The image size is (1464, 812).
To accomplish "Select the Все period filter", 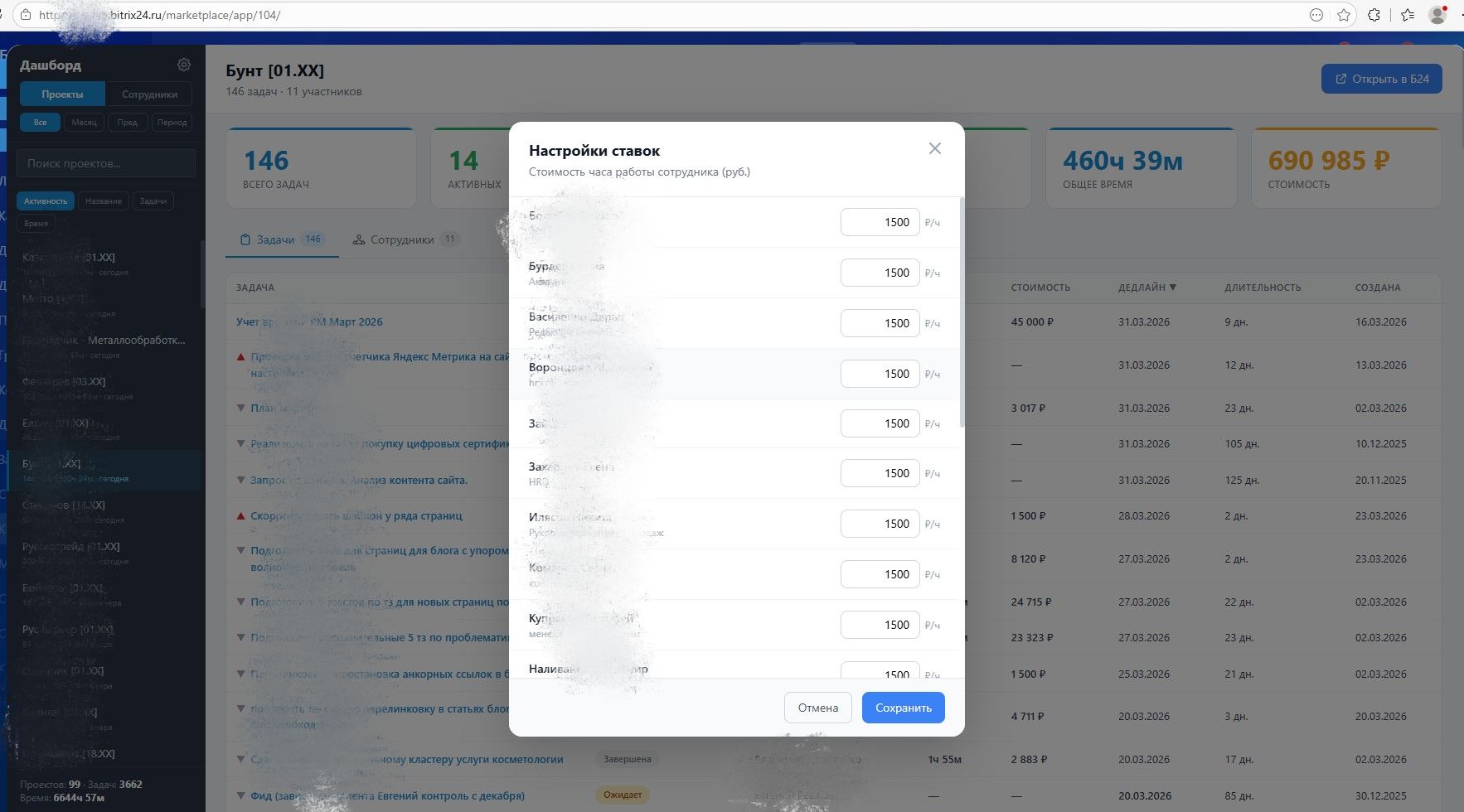I will coord(40,123).
